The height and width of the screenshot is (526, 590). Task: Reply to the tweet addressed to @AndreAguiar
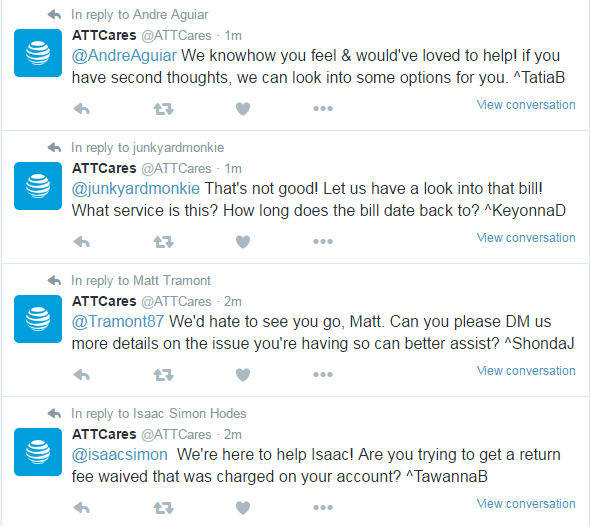[x=82, y=109]
